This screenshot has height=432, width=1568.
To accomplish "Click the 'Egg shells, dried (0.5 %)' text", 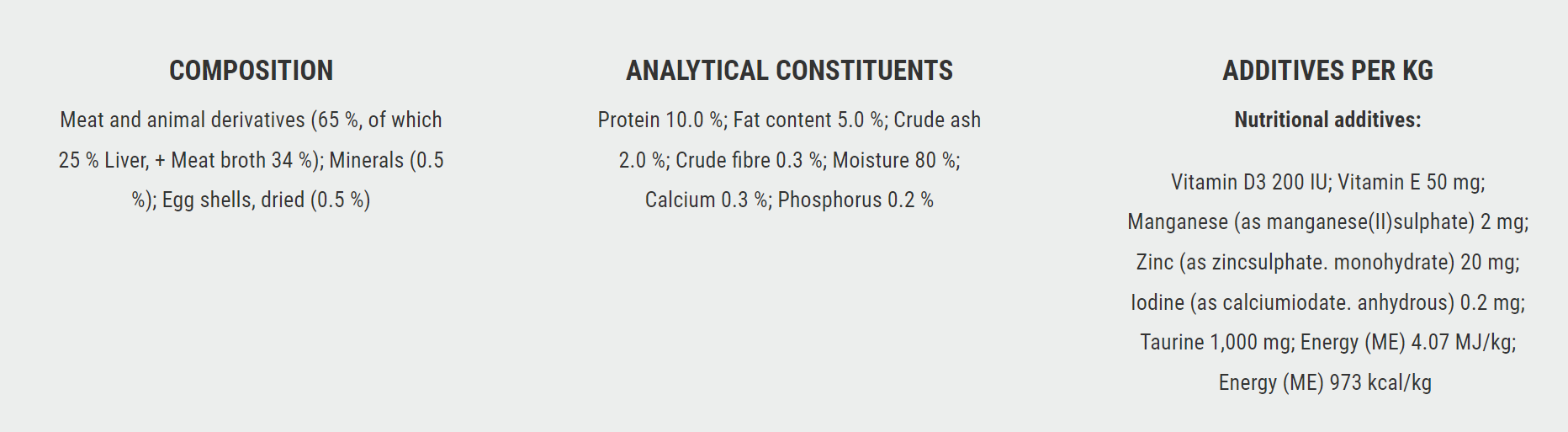I will click(x=266, y=200).
